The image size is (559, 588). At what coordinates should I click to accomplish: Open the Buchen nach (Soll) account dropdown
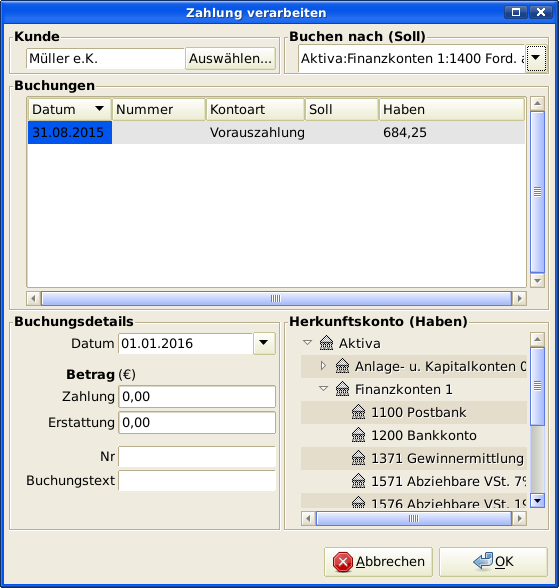pos(536,58)
